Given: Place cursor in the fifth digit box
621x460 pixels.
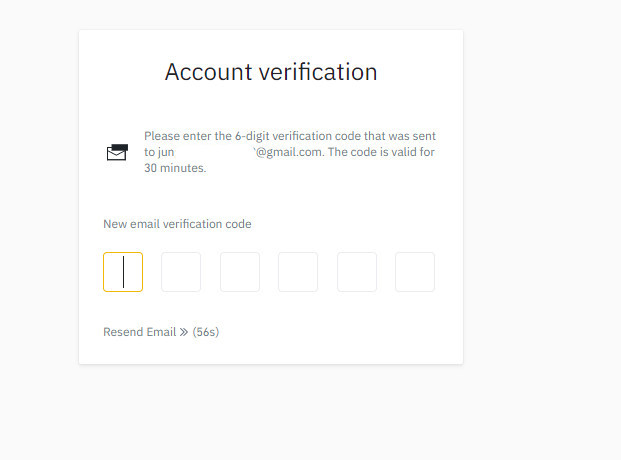Looking at the screenshot, I should (x=357, y=272).
